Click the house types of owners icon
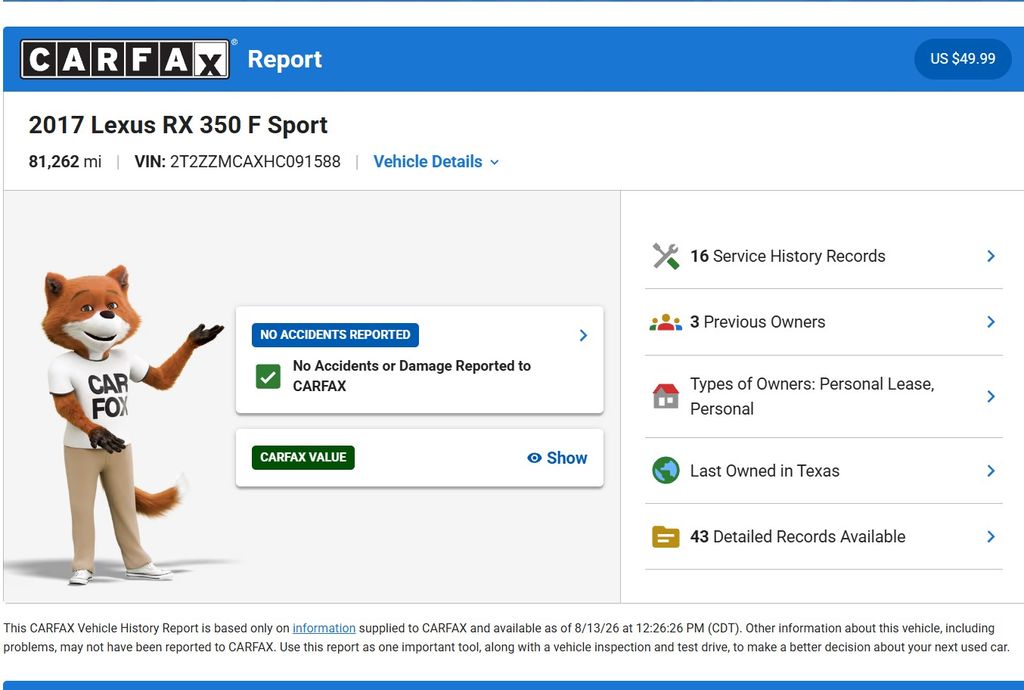 pyautogui.click(x=665, y=396)
